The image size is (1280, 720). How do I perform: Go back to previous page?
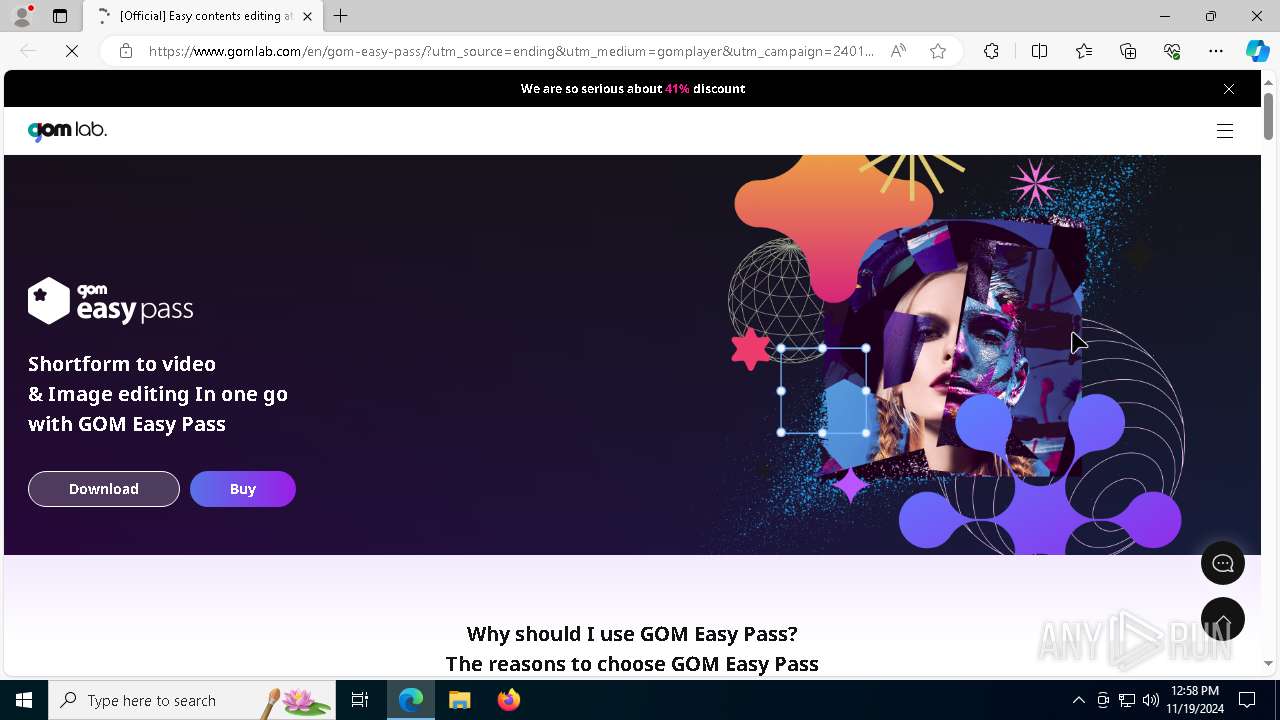28,51
